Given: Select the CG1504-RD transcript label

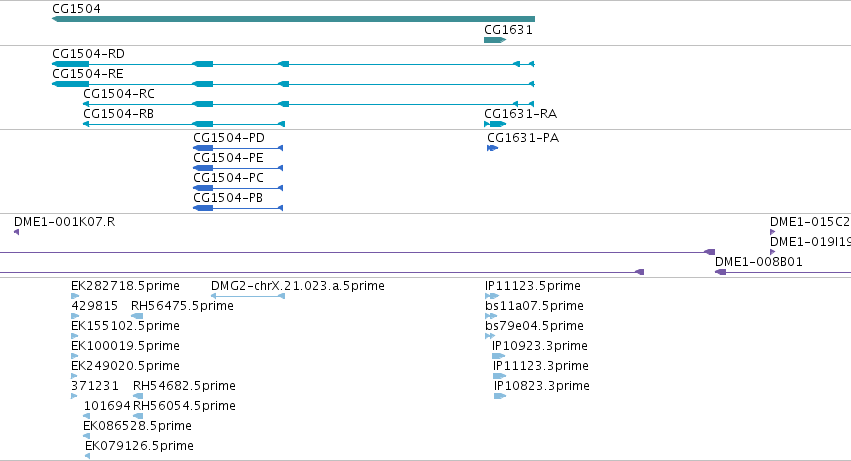Looking at the screenshot, I should [x=88, y=54].
